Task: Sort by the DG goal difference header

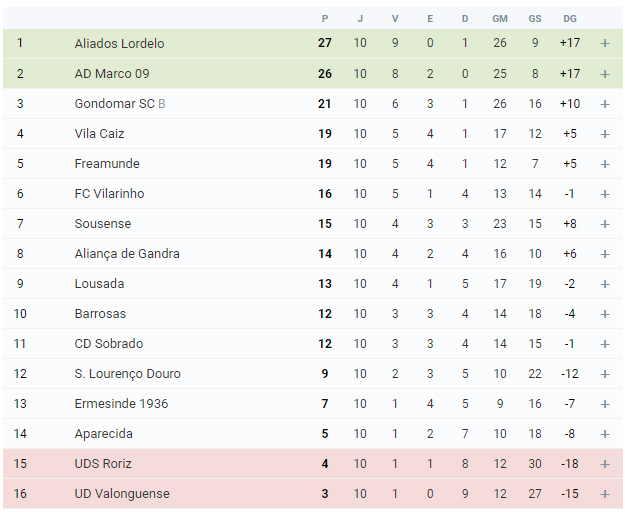Action: [x=570, y=19]
